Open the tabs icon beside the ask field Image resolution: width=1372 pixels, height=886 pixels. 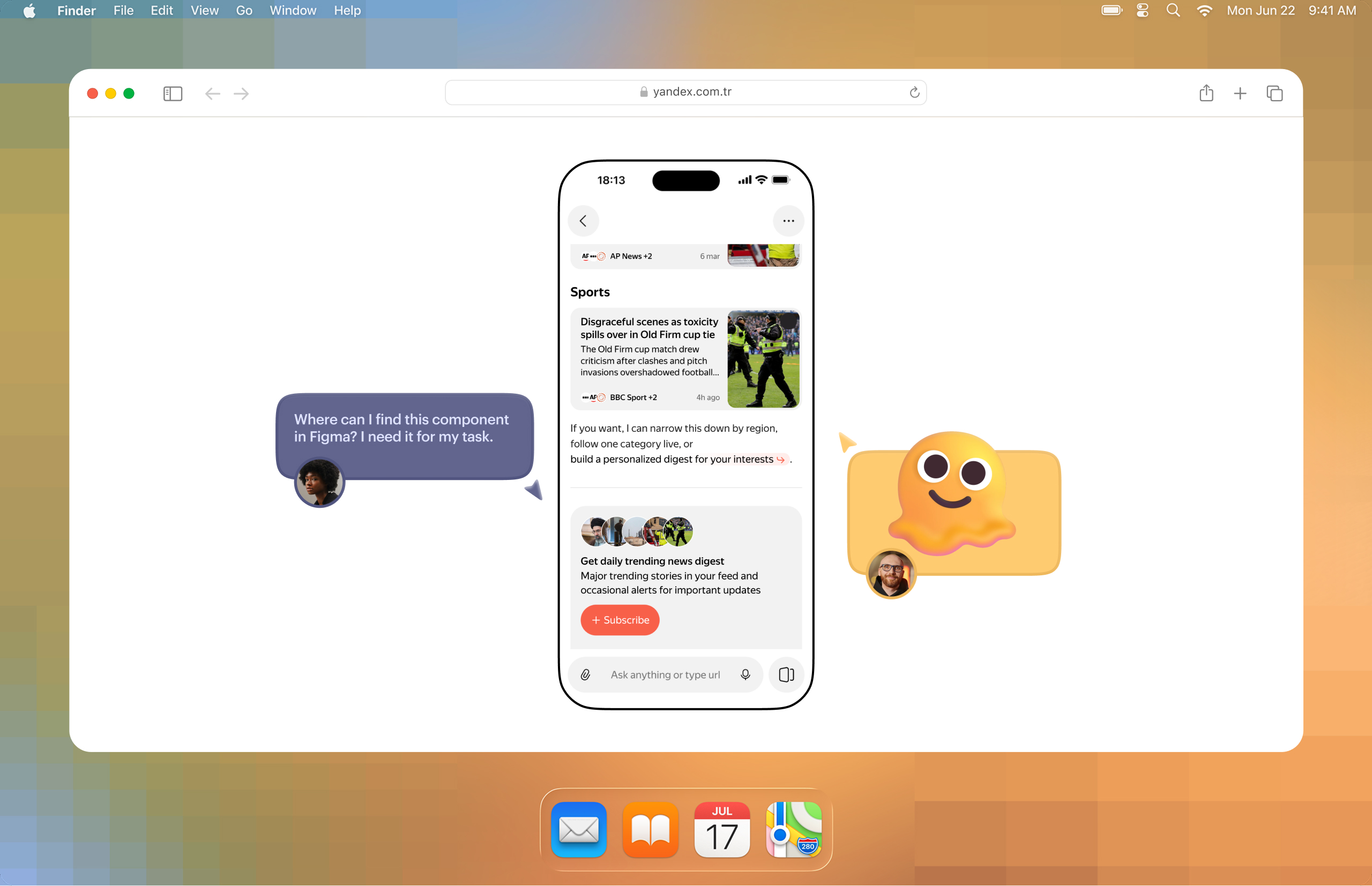786,675
